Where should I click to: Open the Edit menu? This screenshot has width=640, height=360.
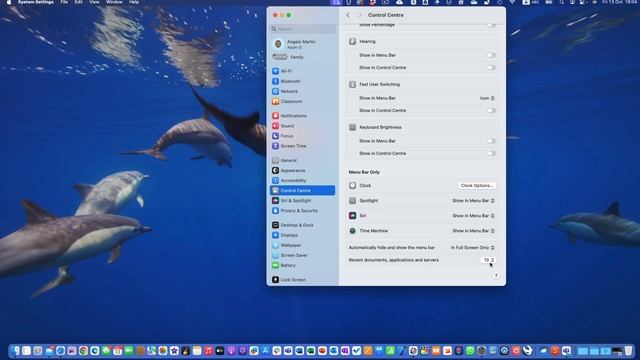[x=78, y=2]
